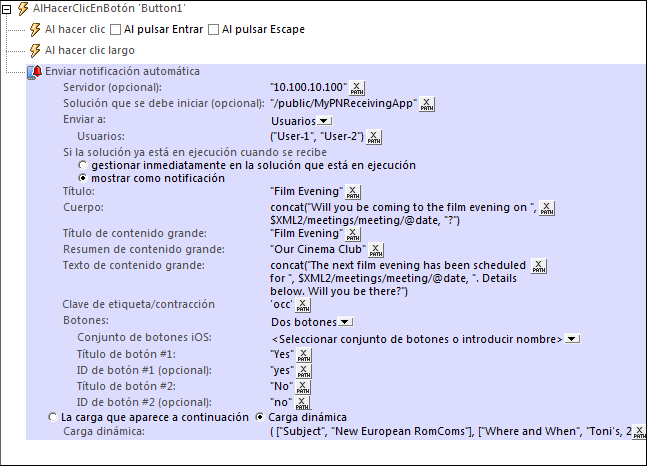This screenshot has height=466, width=647.
Task: Open XPath editor for Resumen de contenido grande
Action: tap(375, 250)
